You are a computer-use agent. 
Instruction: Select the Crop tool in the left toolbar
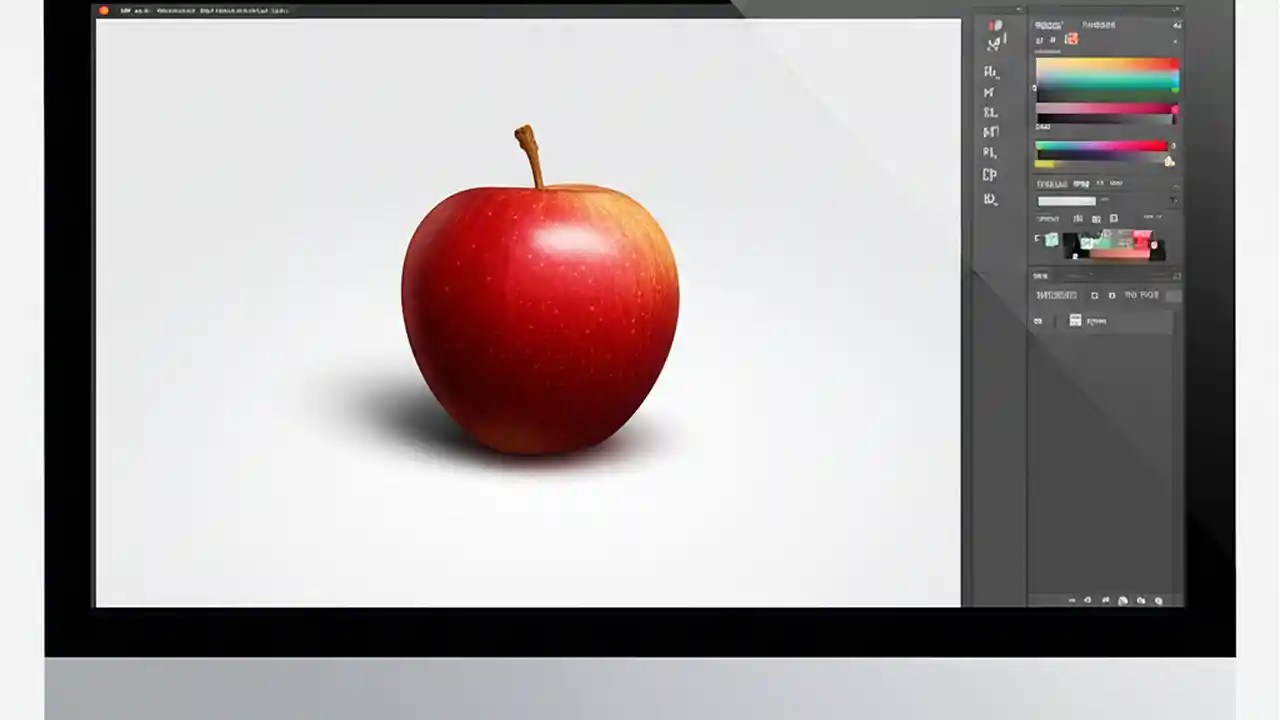click(990, 132)
